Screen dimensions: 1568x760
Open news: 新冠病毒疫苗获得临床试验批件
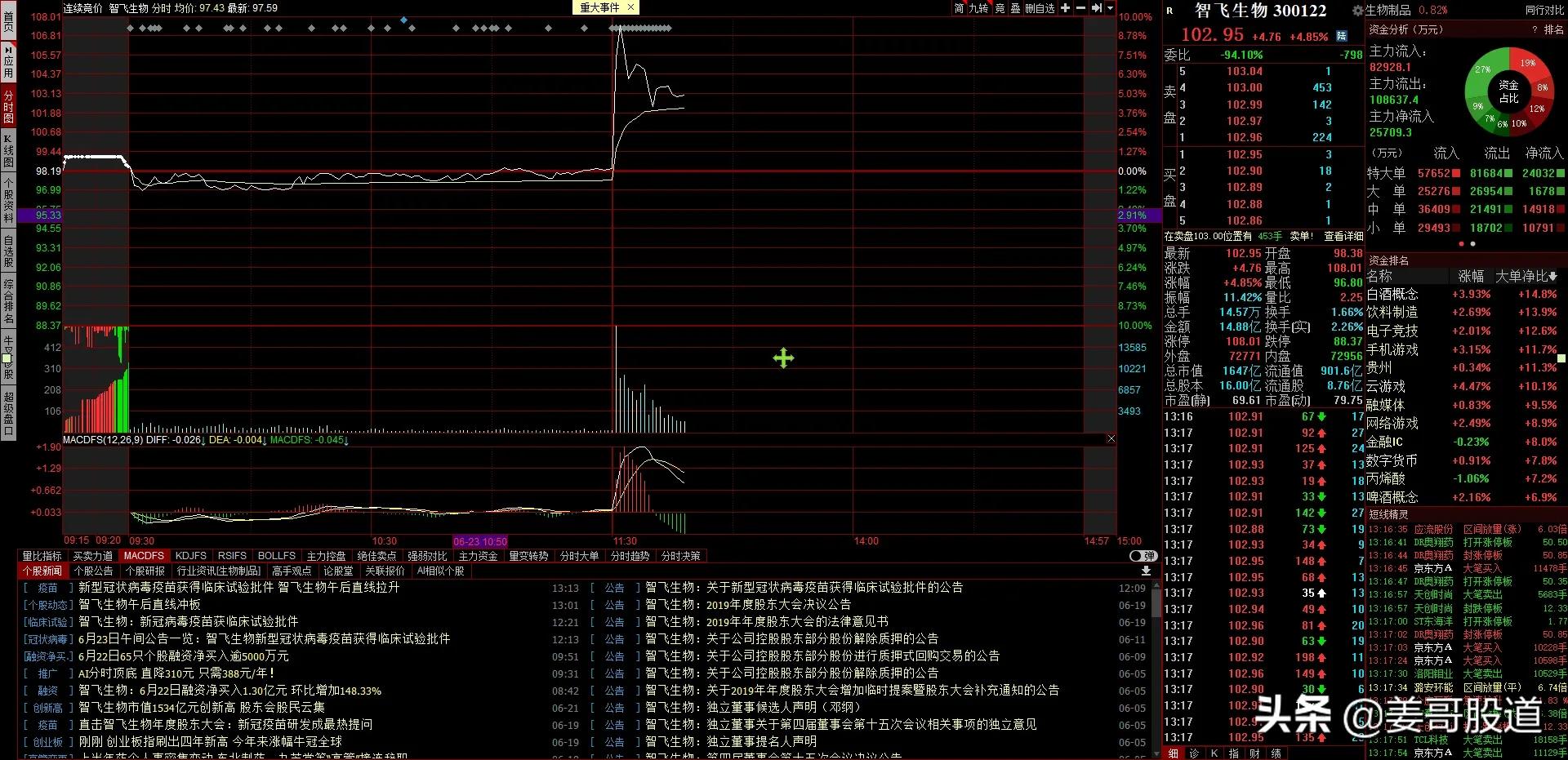tap(189, 622)
